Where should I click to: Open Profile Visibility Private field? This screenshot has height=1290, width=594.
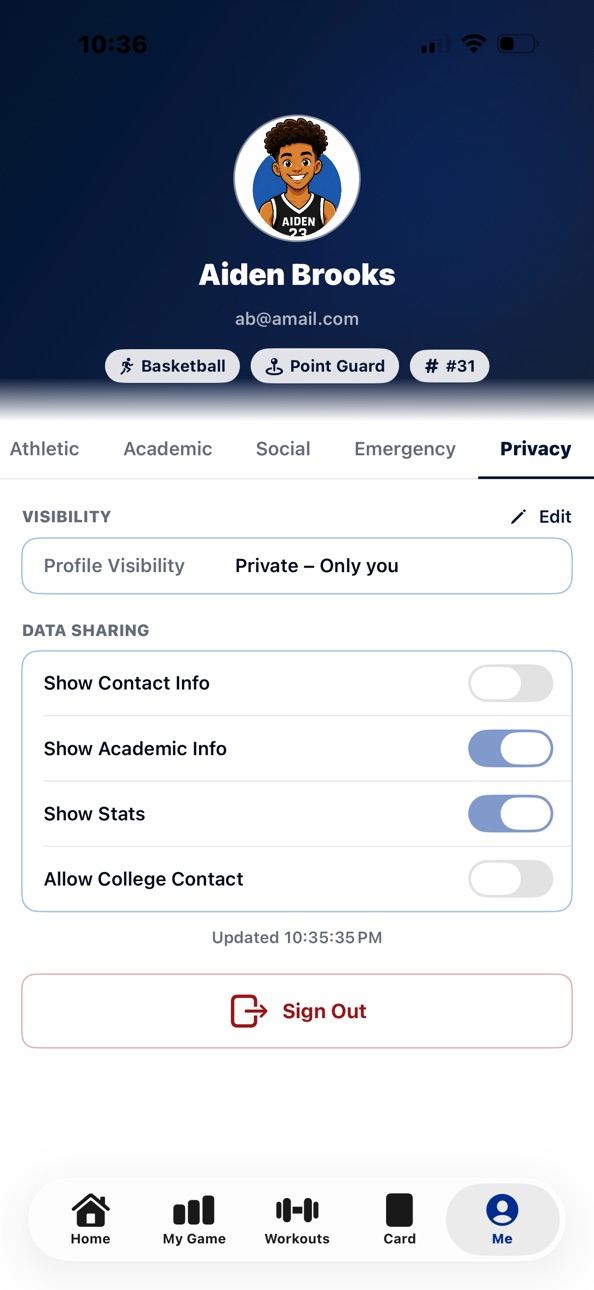pos(297,566)
